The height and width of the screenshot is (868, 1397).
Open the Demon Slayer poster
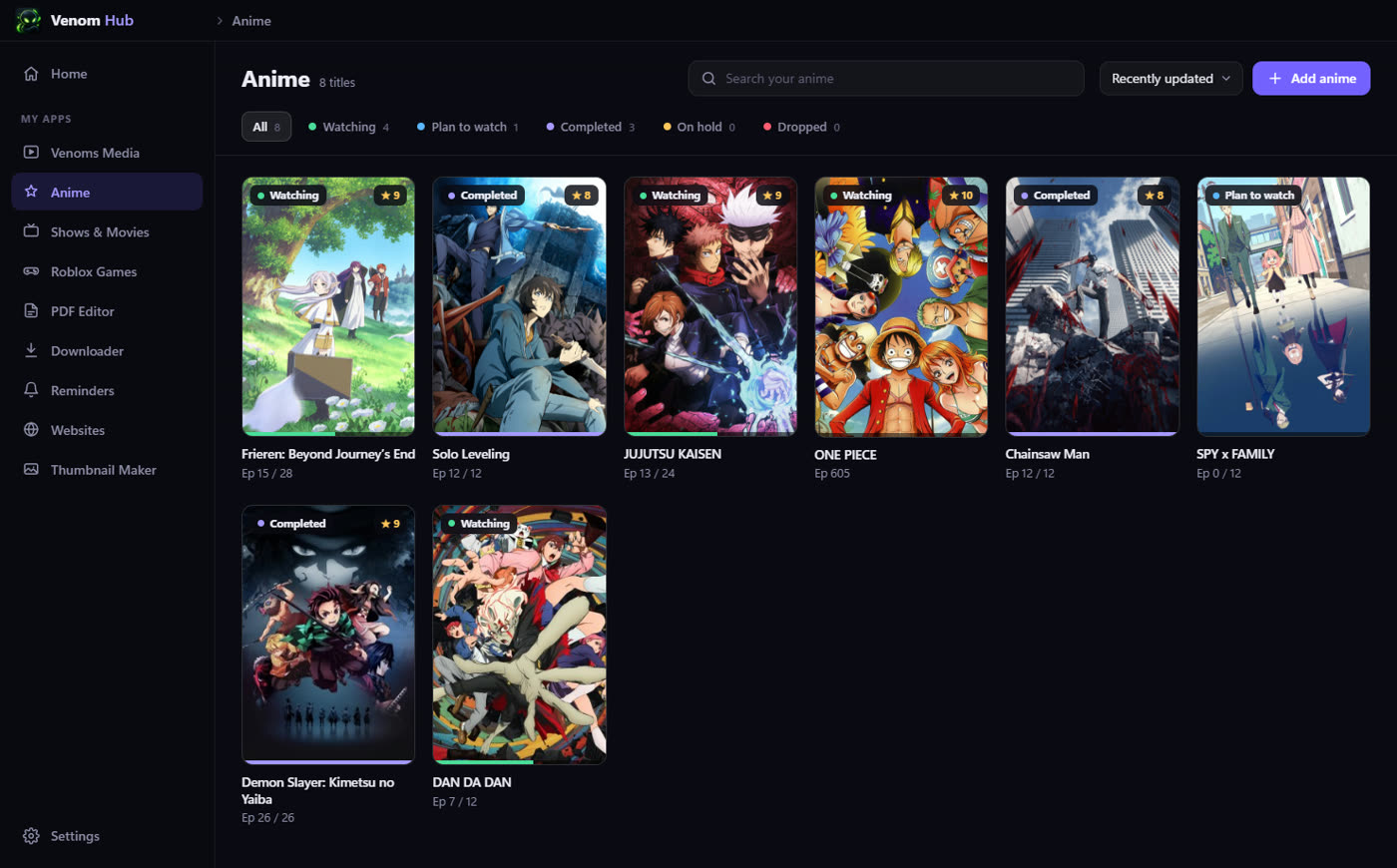328,635
